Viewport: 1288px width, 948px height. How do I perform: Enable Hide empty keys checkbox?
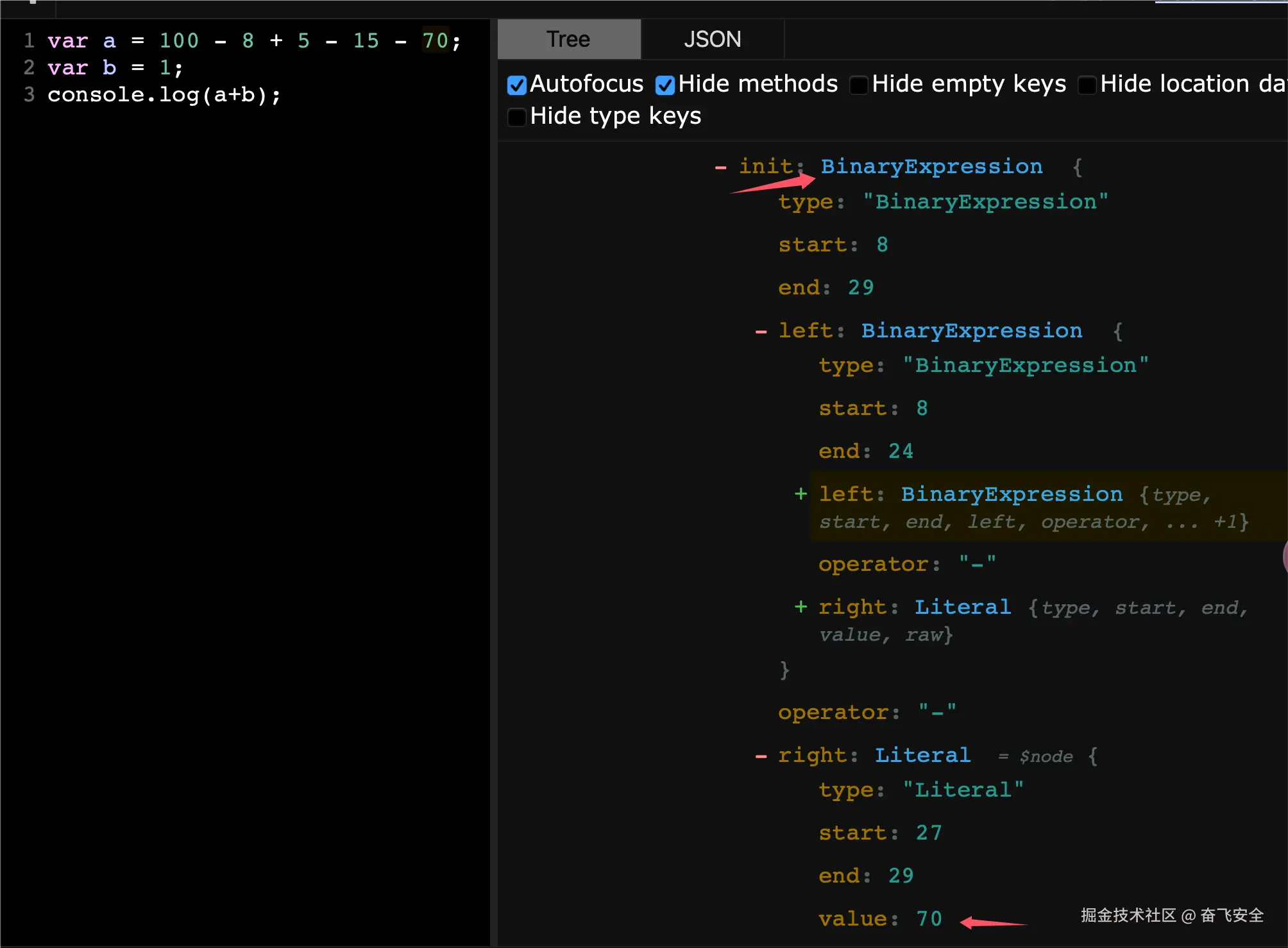[x=858, y=85]
